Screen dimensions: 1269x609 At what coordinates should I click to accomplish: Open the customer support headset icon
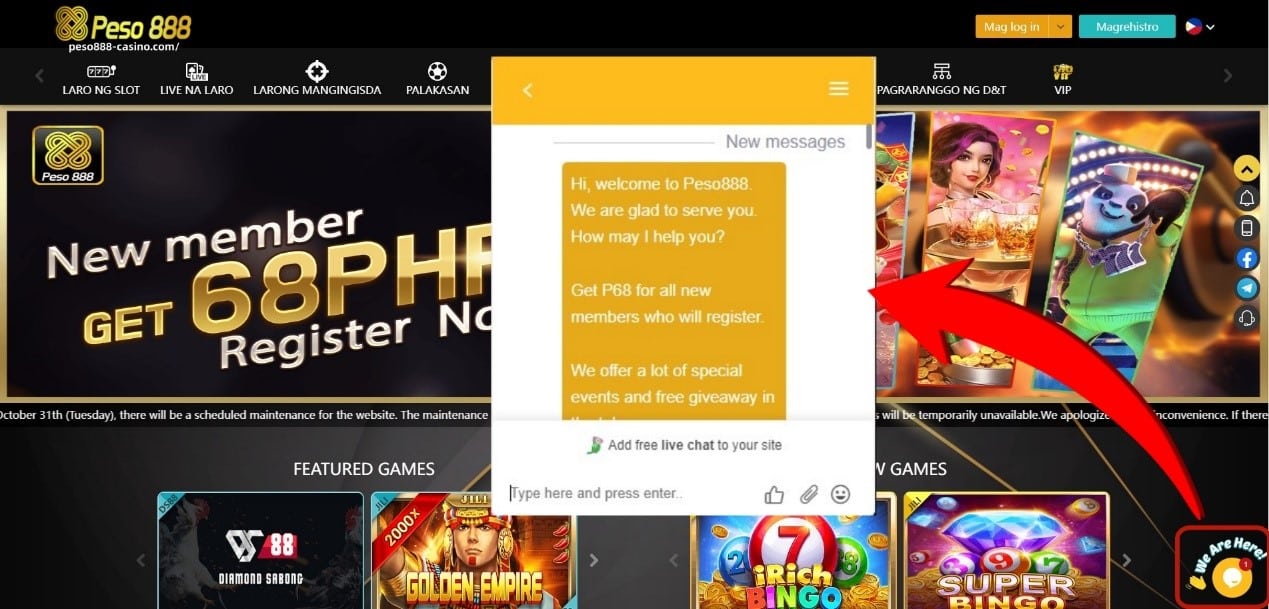point(1247,318)
